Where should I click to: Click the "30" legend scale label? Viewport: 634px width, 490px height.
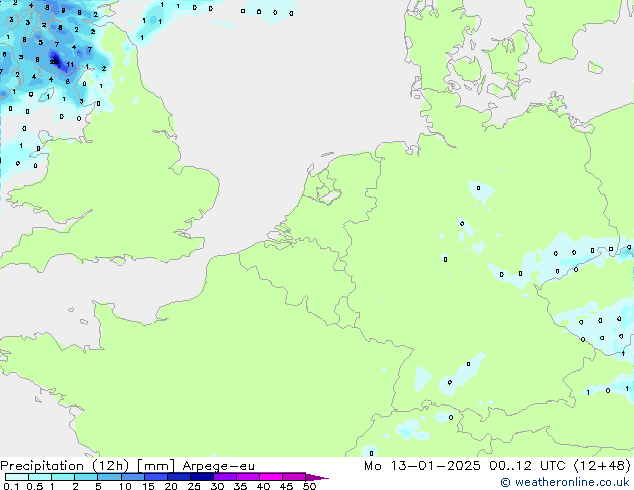pyautogui.click(x=217, y=486)
